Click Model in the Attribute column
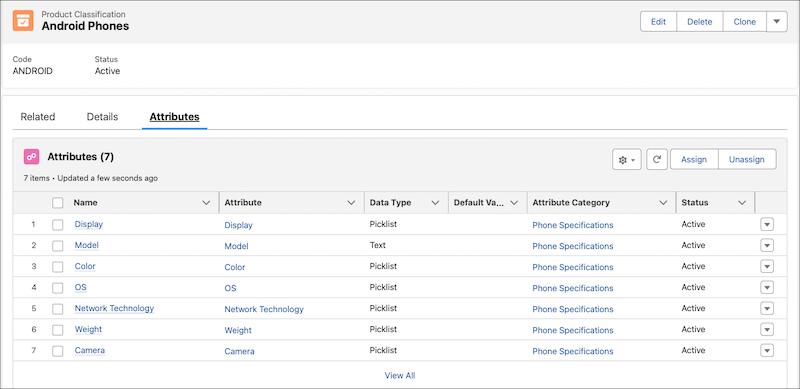The image size is (800, 389). [236, 246]
